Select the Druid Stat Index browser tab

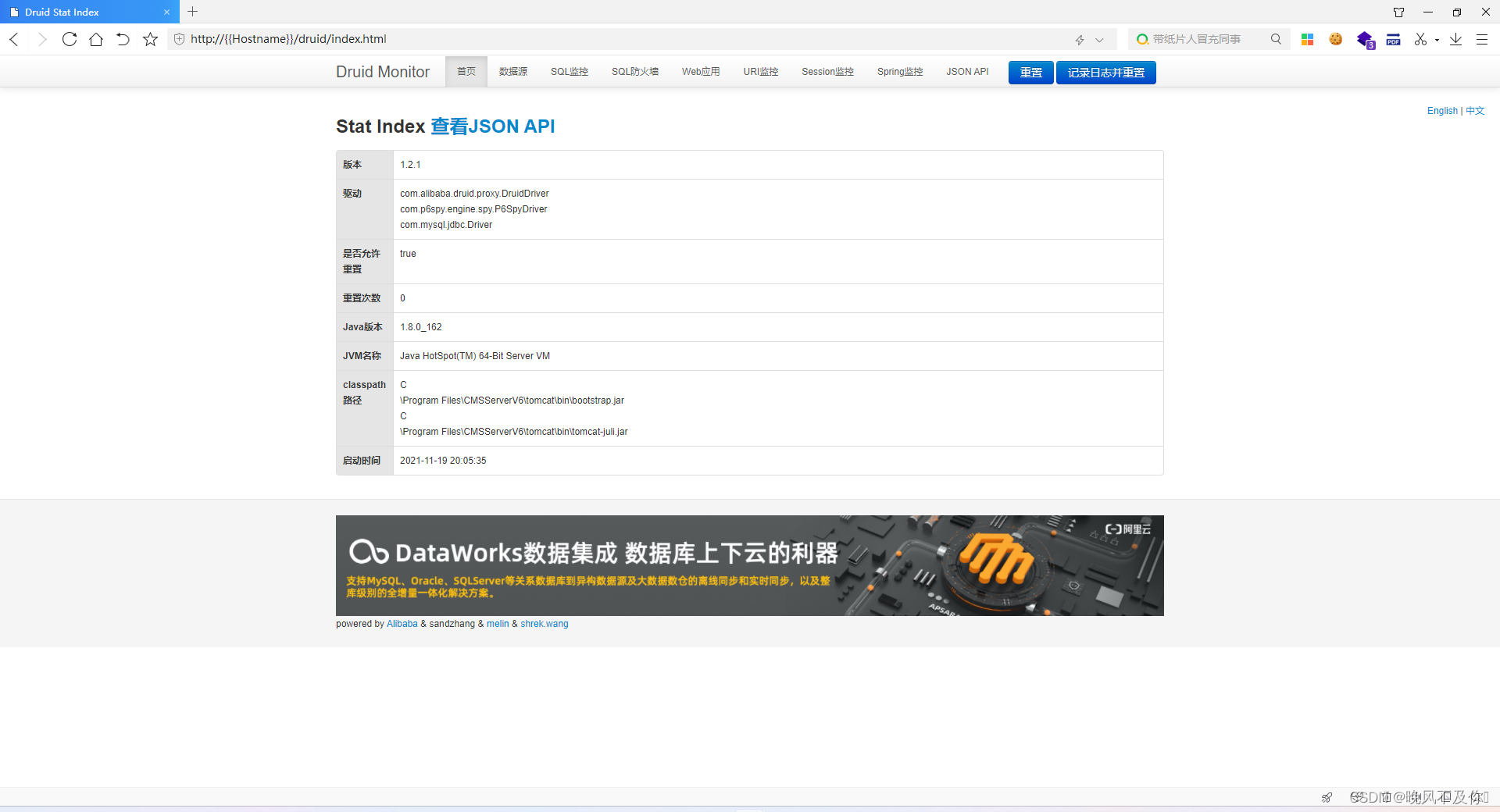(x=90, y=12)
